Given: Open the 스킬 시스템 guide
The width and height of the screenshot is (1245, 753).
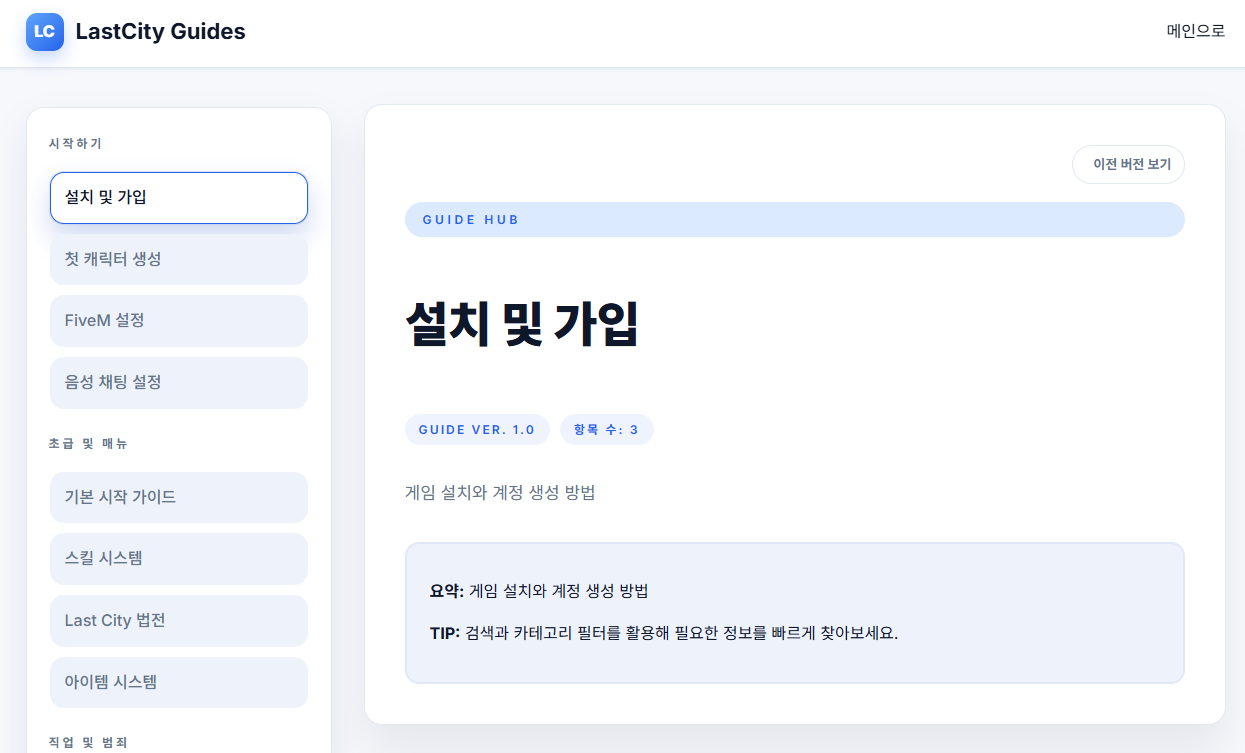Looking at the screenshot, I should [x=178, y=559].
